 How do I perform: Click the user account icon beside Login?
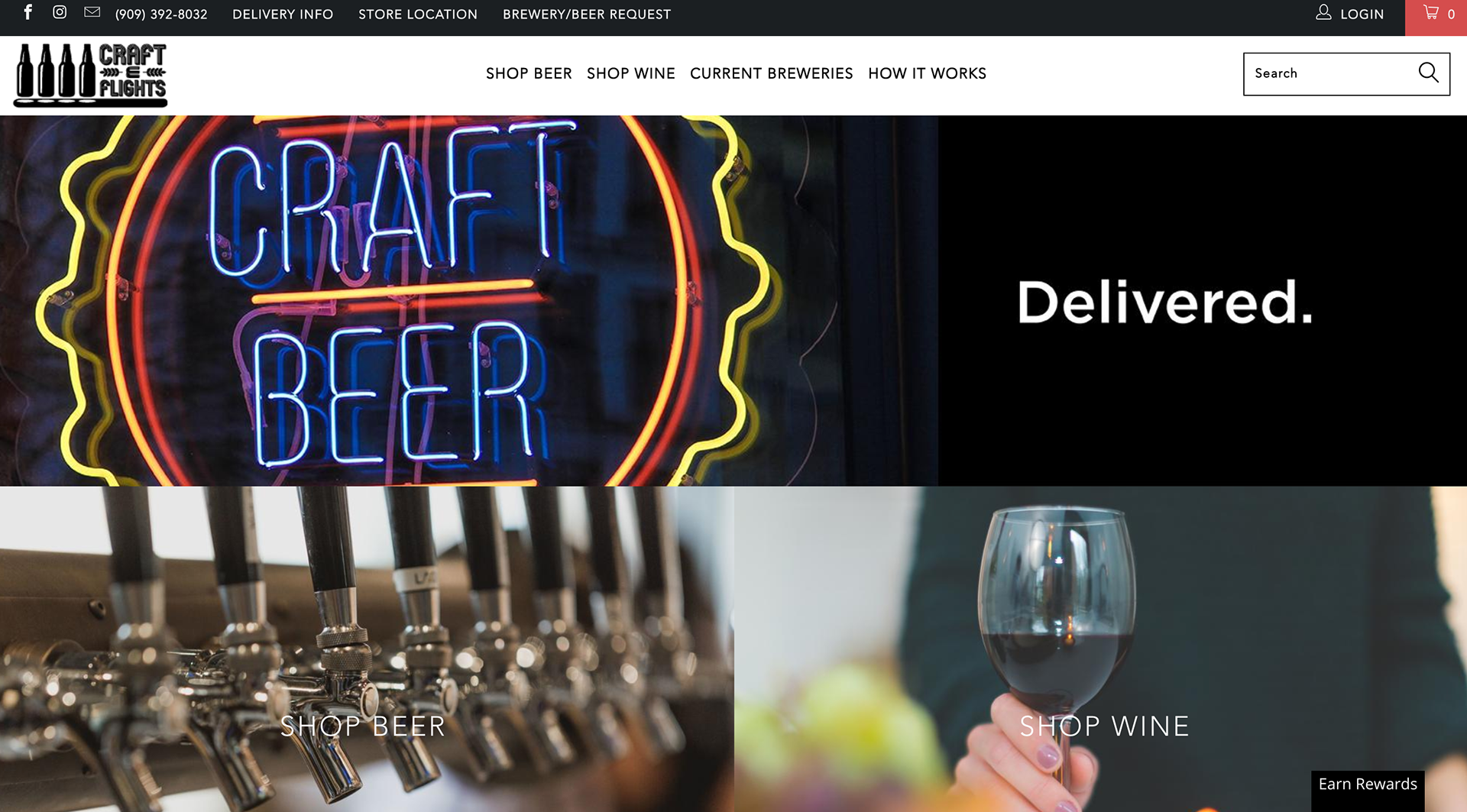point(1323,12)
